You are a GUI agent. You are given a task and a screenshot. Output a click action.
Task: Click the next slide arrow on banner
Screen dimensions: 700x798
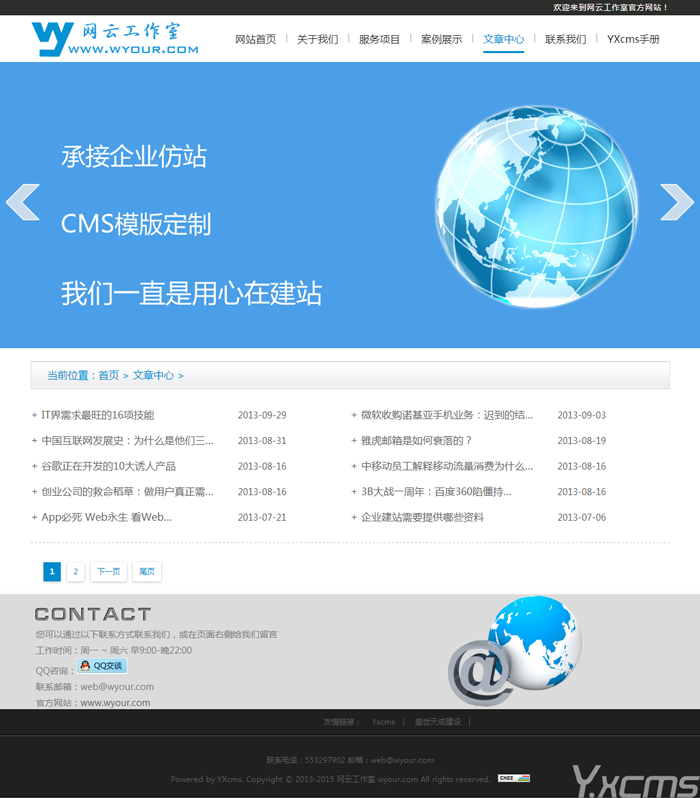[677, 202]
